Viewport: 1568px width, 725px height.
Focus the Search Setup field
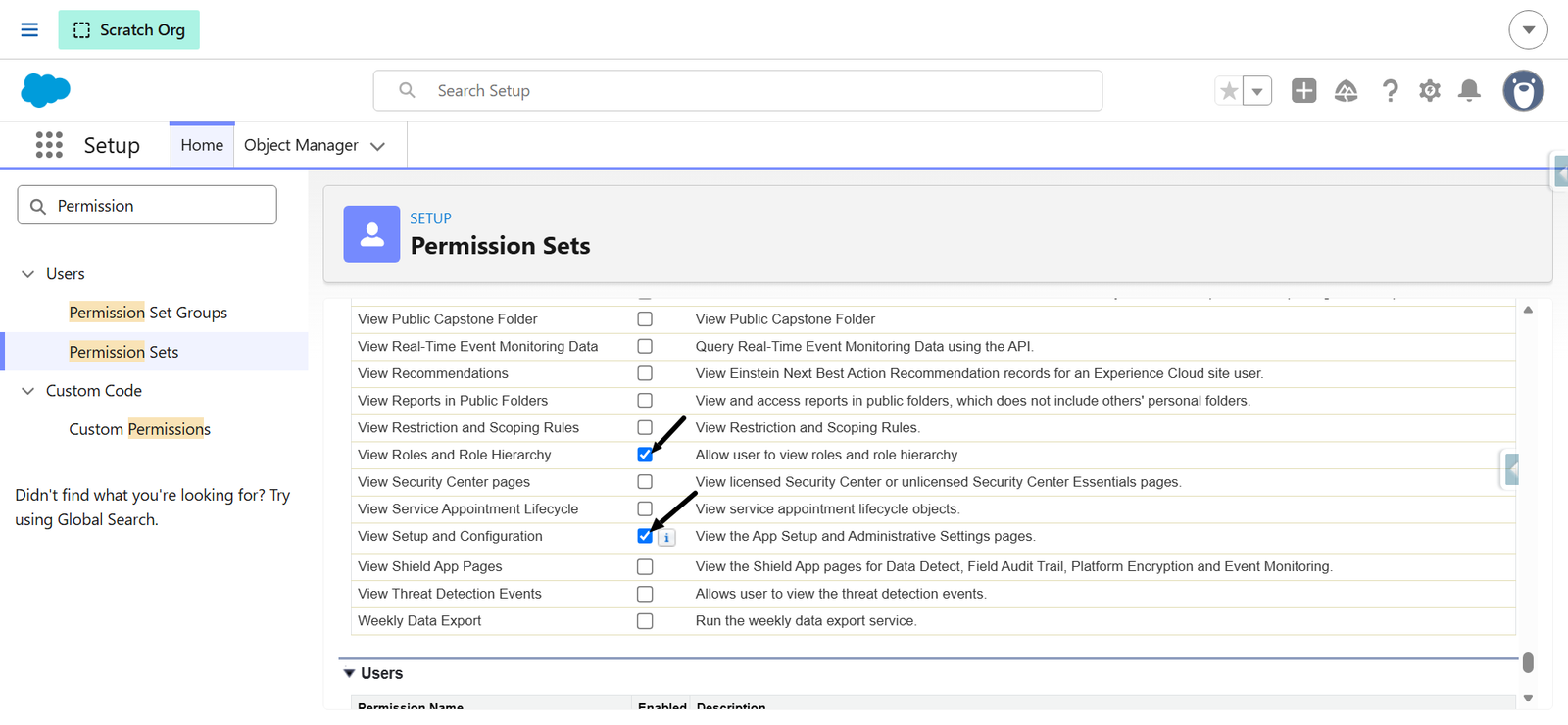(x=737, y=90)
